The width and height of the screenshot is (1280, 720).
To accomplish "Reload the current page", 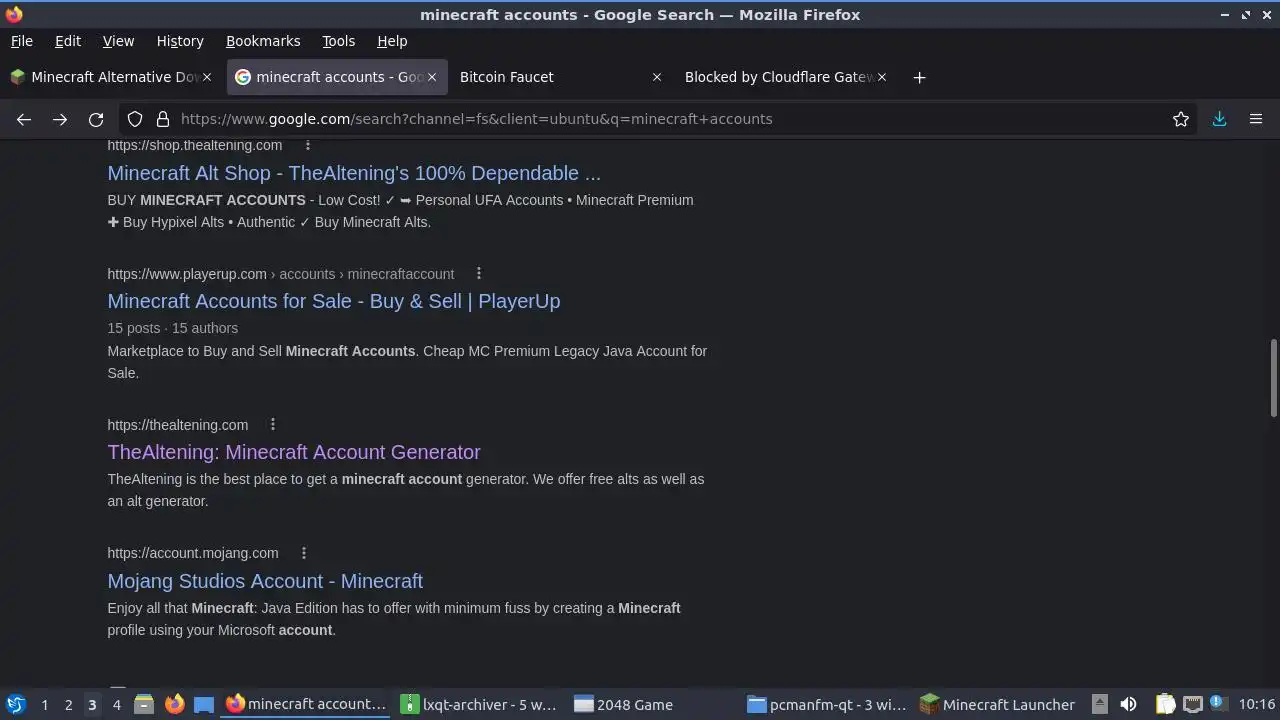I will (x=96, y=119).
